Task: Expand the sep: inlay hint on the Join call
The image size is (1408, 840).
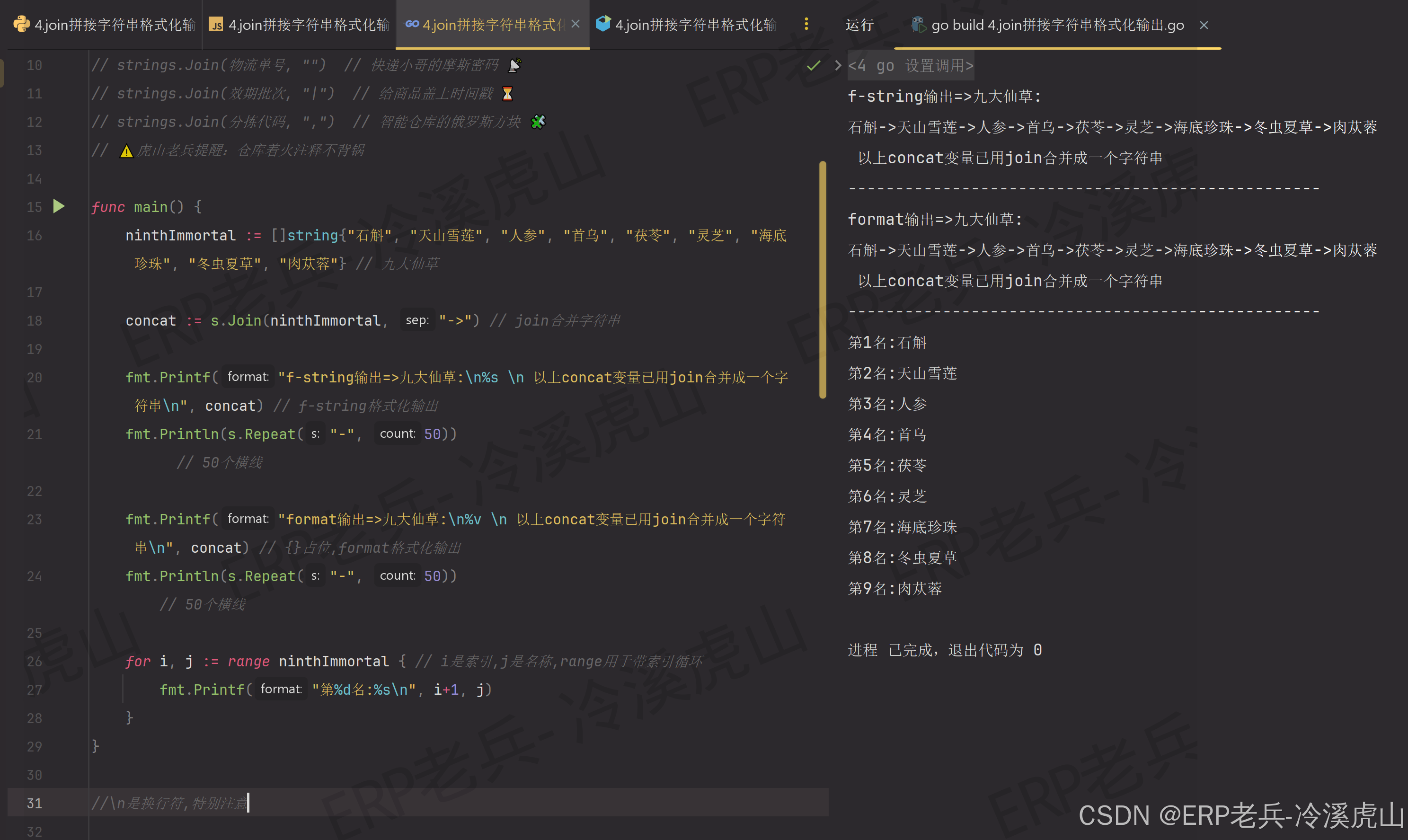Action: (417, 320)
